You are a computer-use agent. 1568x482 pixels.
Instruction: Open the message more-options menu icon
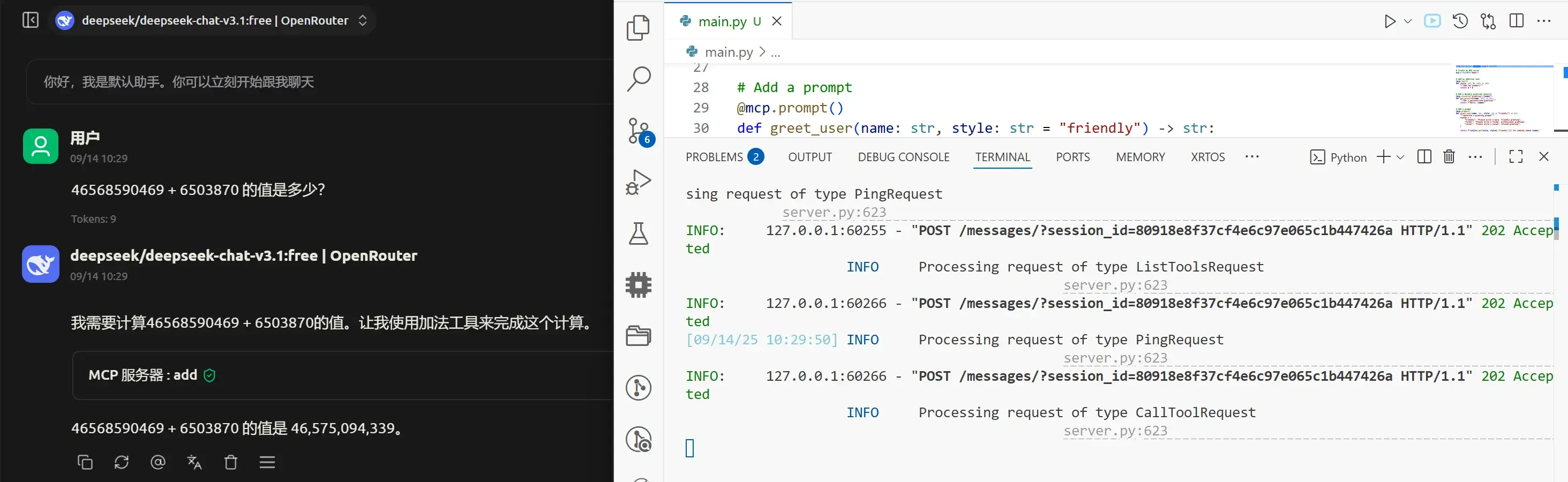267,463
